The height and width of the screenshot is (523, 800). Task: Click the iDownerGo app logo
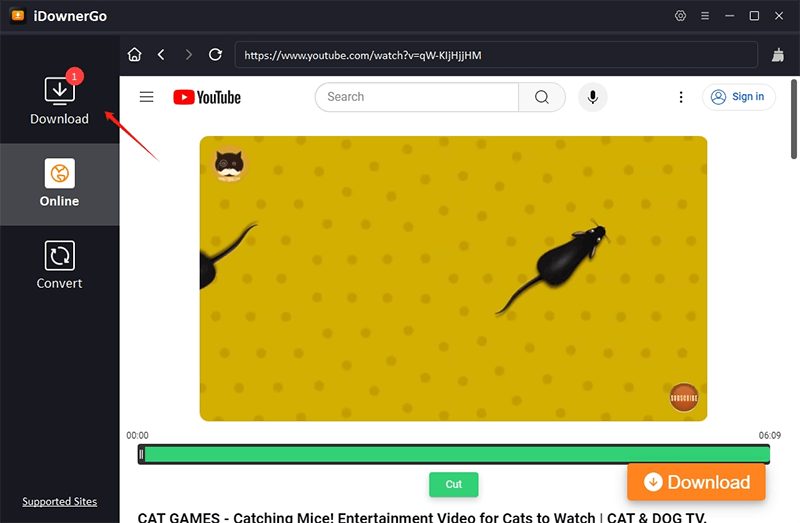pos(18,16)
